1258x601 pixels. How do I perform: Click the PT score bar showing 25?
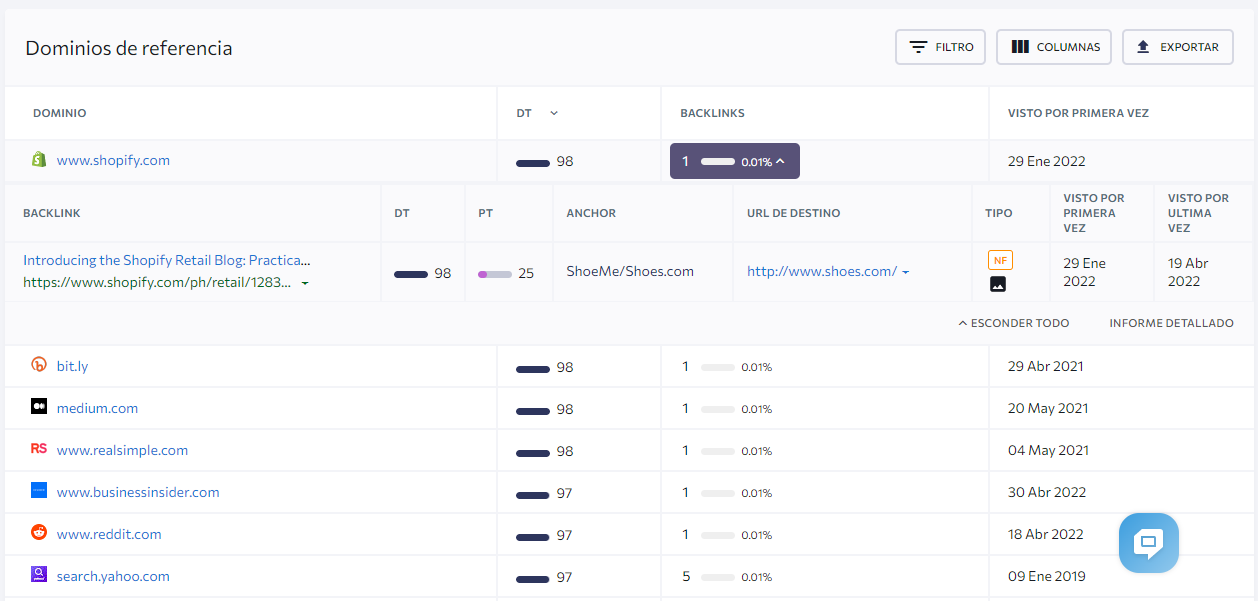pyautogui.click(x=495, y=273)
